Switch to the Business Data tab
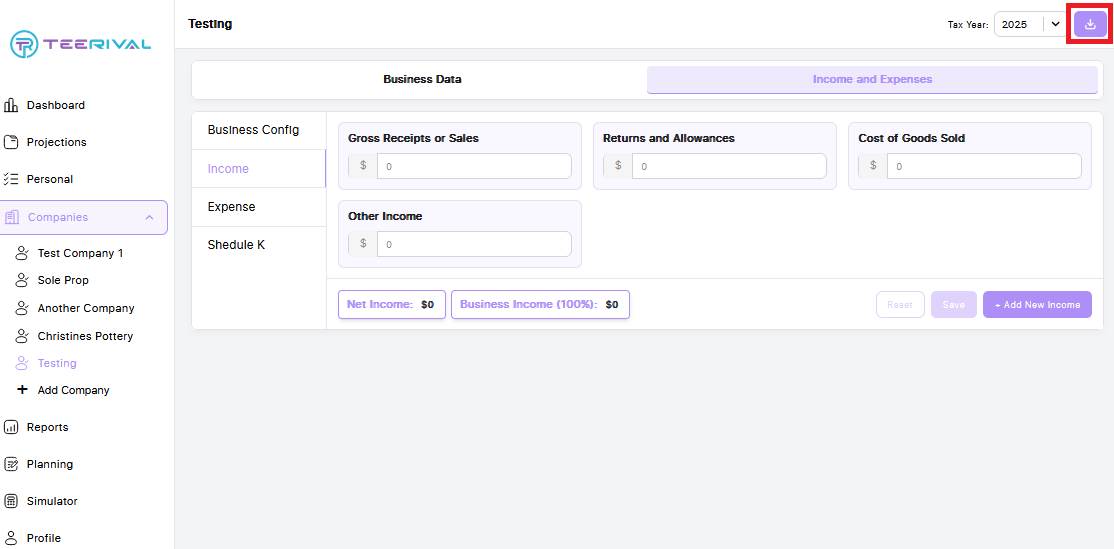 (422, 80)
